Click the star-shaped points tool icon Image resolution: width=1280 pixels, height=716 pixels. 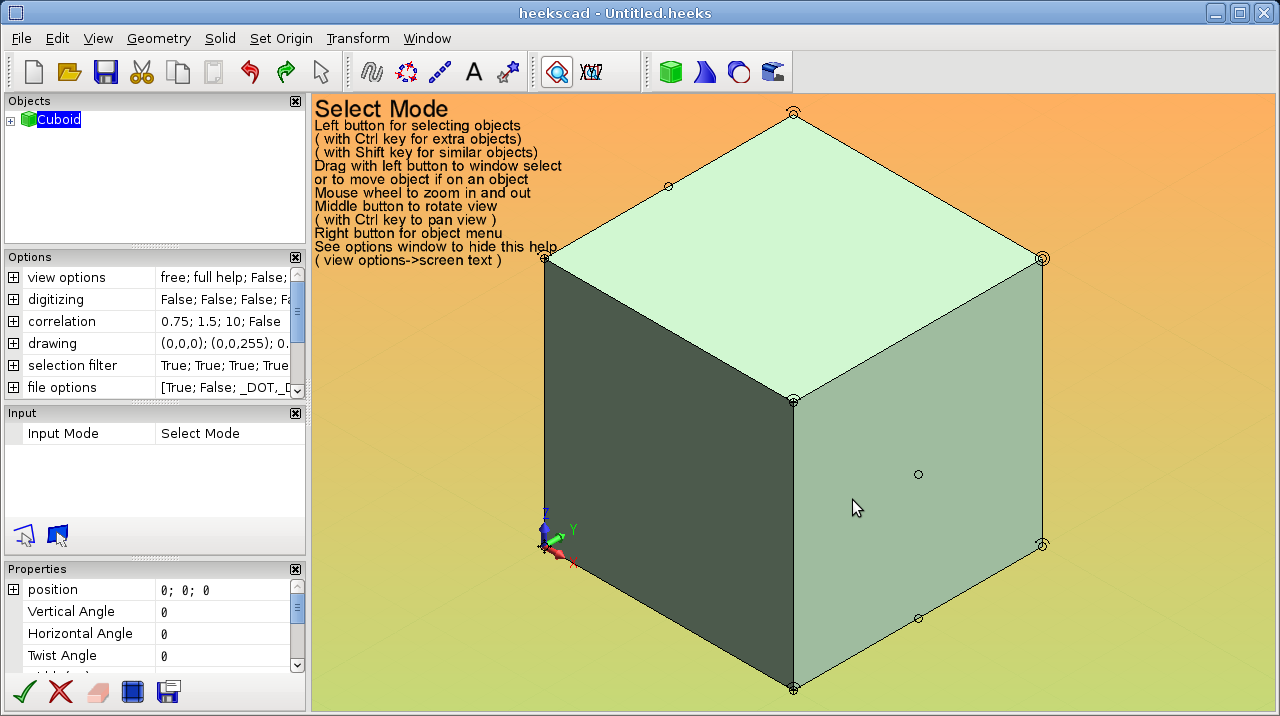click(x=508, y=72)
